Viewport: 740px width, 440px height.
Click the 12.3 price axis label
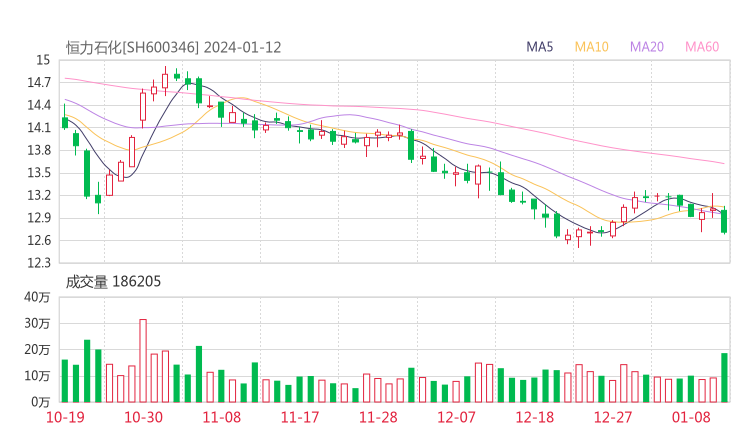(x=39, y=263)
